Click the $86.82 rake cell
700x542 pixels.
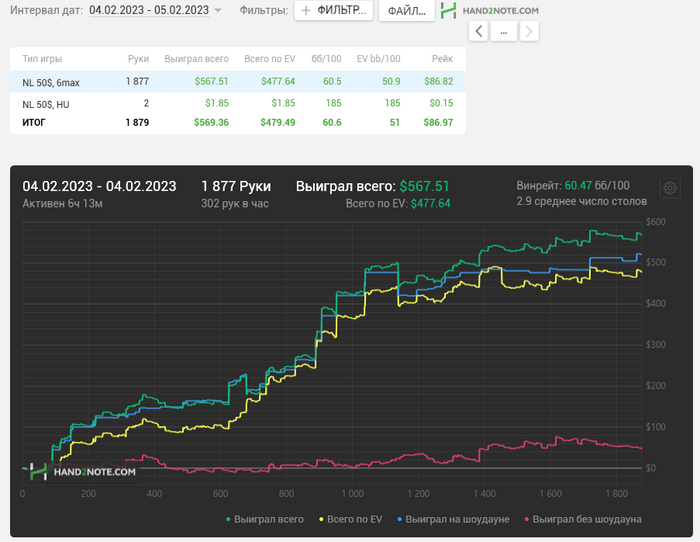439,81
